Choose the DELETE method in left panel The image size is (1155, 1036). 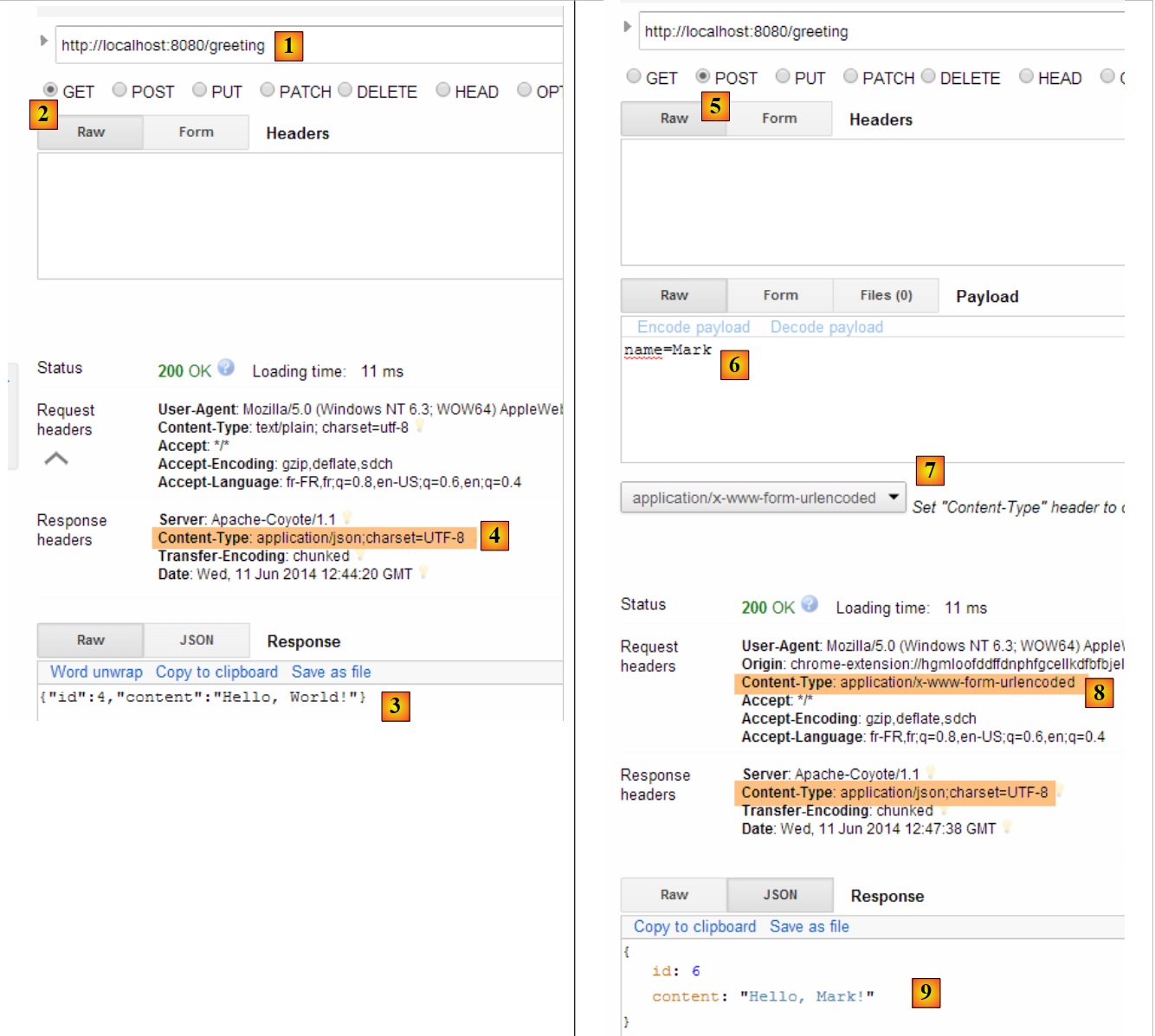(345, 90)
